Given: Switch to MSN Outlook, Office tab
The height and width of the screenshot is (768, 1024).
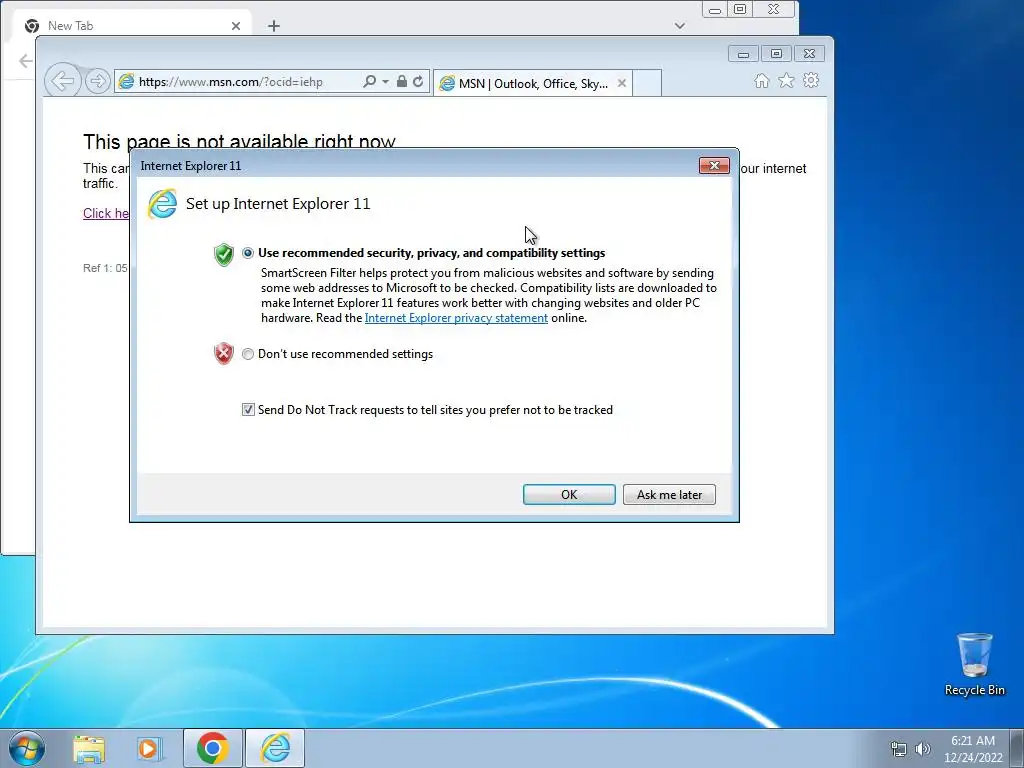Looking at the screenshot, I should (x=532, y=83).
